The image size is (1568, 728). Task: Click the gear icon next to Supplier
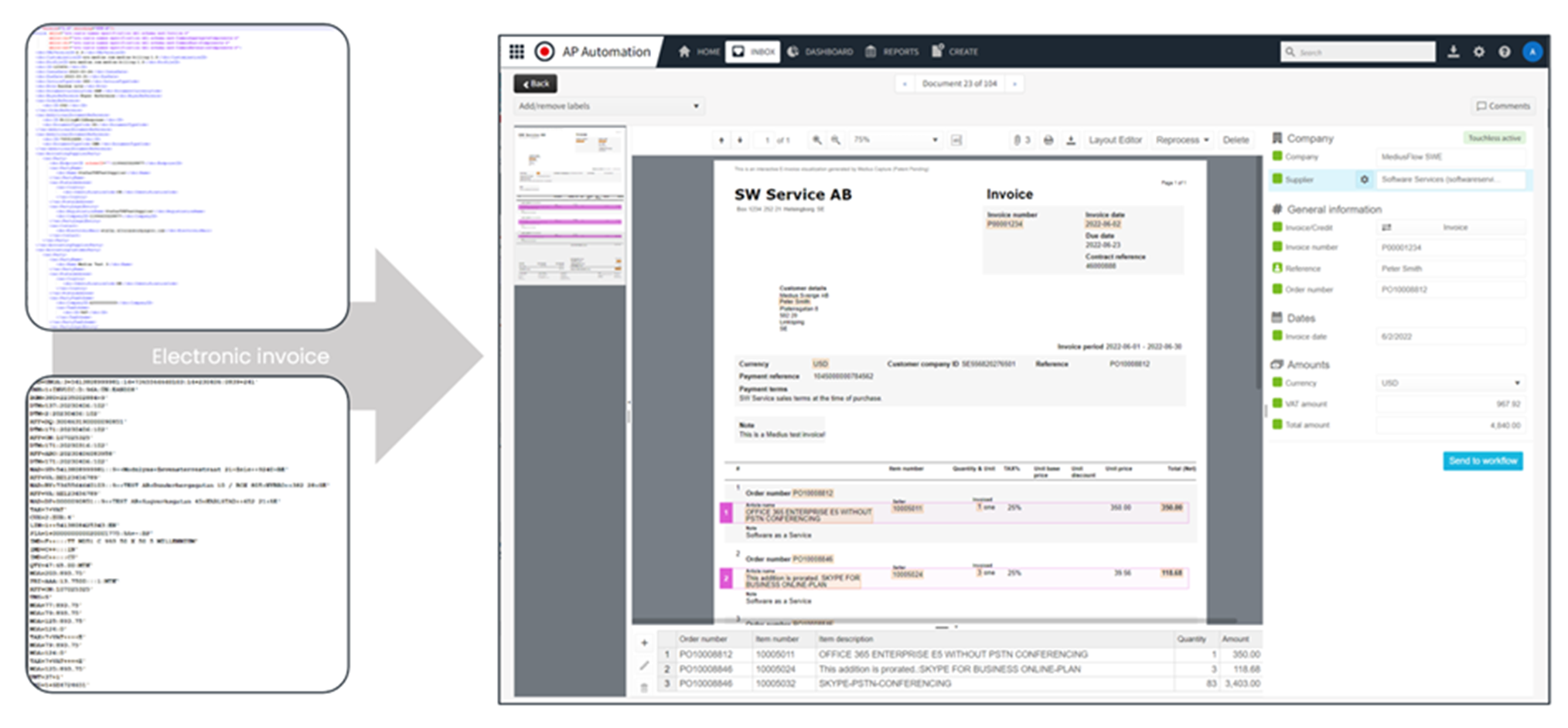pyautogui.click(x=1364, y=179)
